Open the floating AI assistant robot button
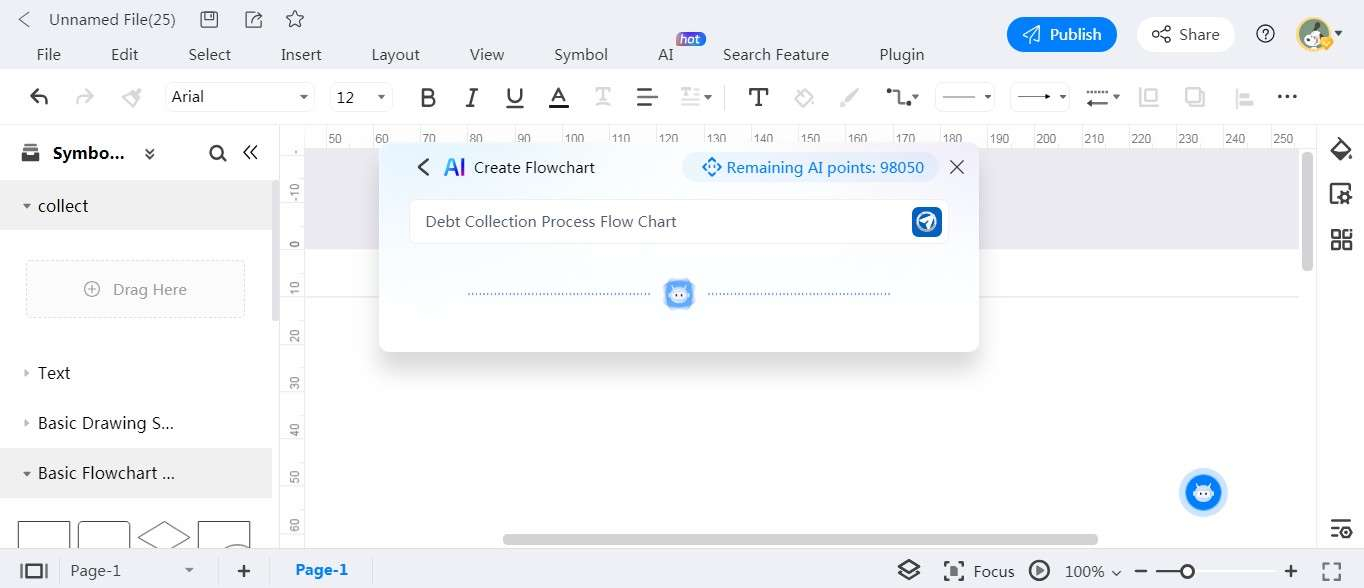This screenshot has width=1364, height=588. tap(1203, 492)
